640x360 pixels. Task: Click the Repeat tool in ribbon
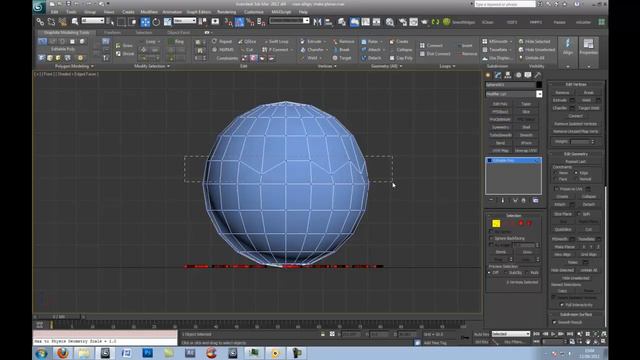(222, 42)
